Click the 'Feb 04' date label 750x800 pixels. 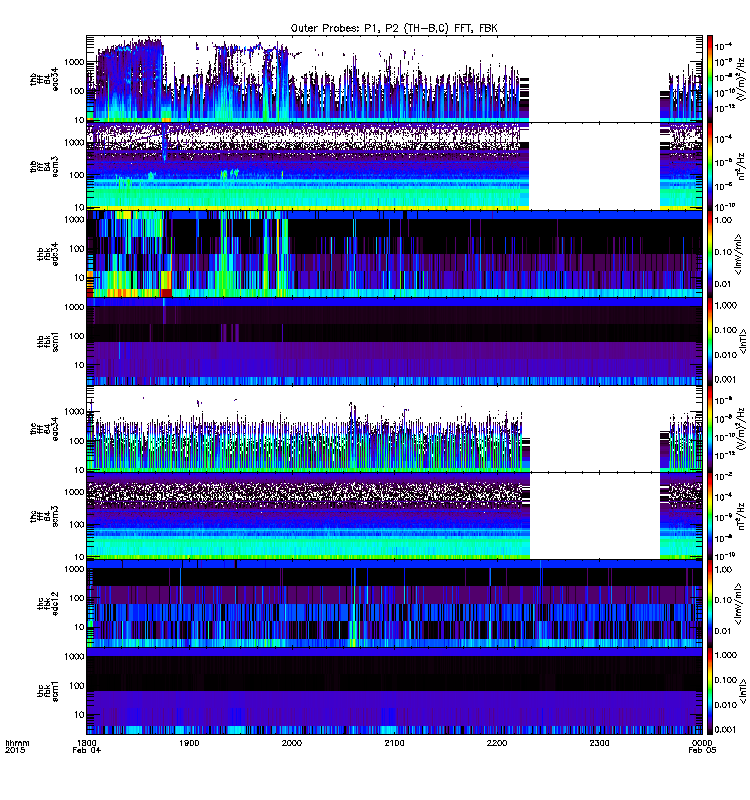(x=87, y=750)
